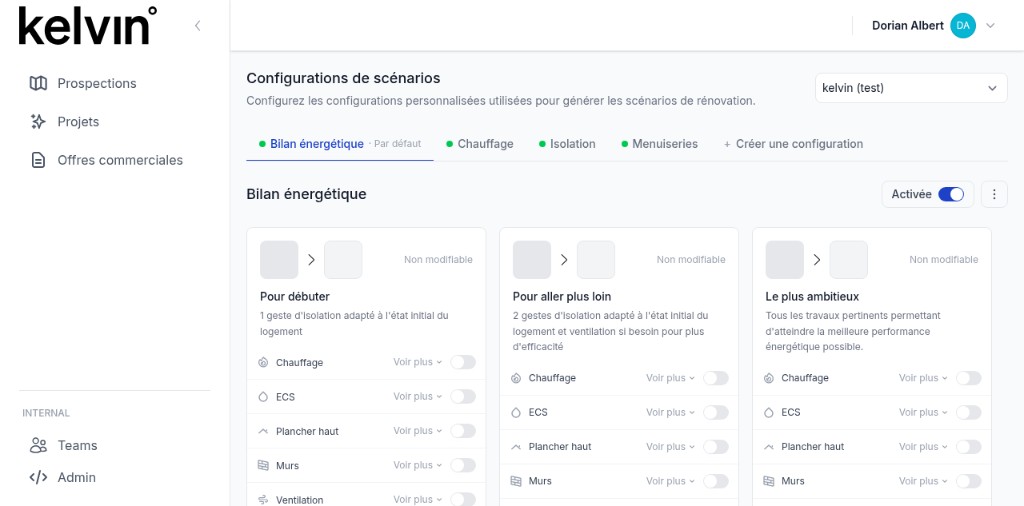This screenshot has height=506, width=1024.
Task: Click Plancher haut icon in Pour débuter
Action: (263, 432)
